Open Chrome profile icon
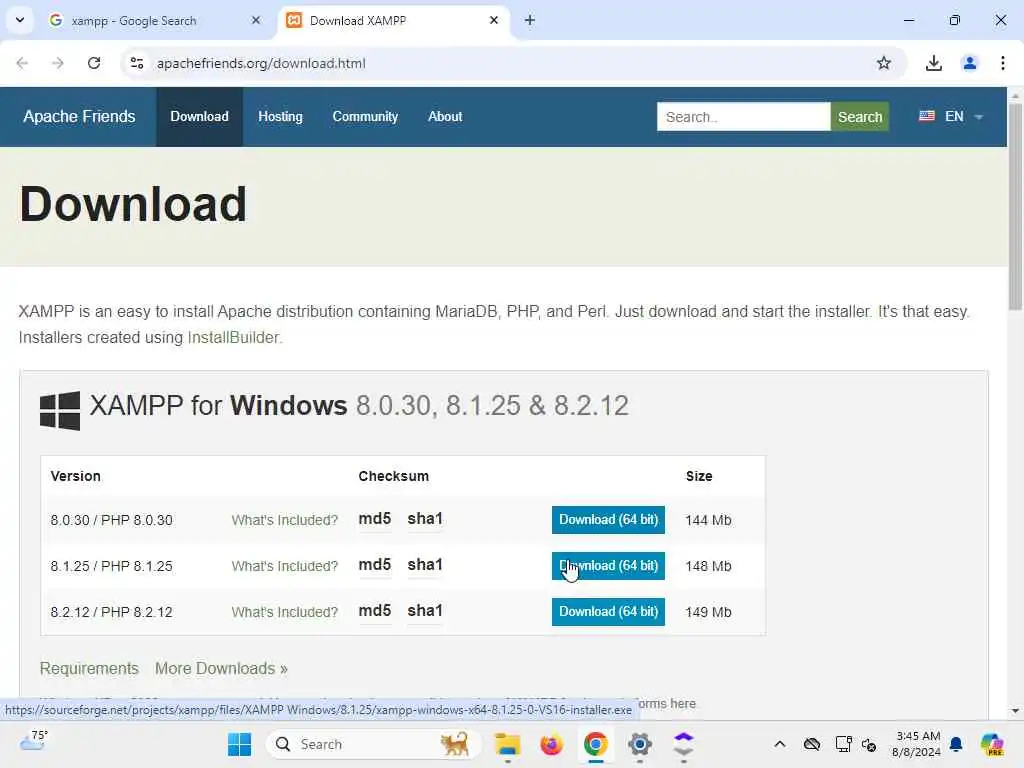The width and height of the screenshot is (1024, 768). (969, 63)
